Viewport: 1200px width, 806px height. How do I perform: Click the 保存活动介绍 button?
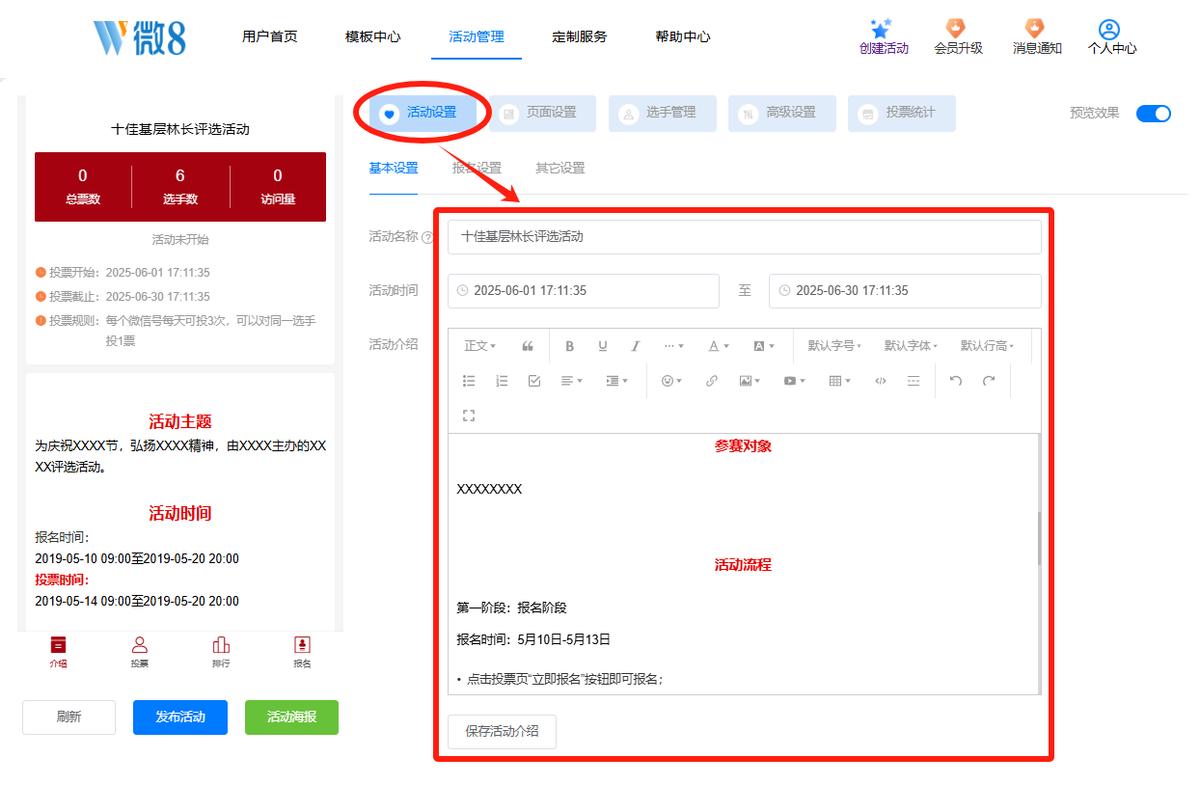502,731
